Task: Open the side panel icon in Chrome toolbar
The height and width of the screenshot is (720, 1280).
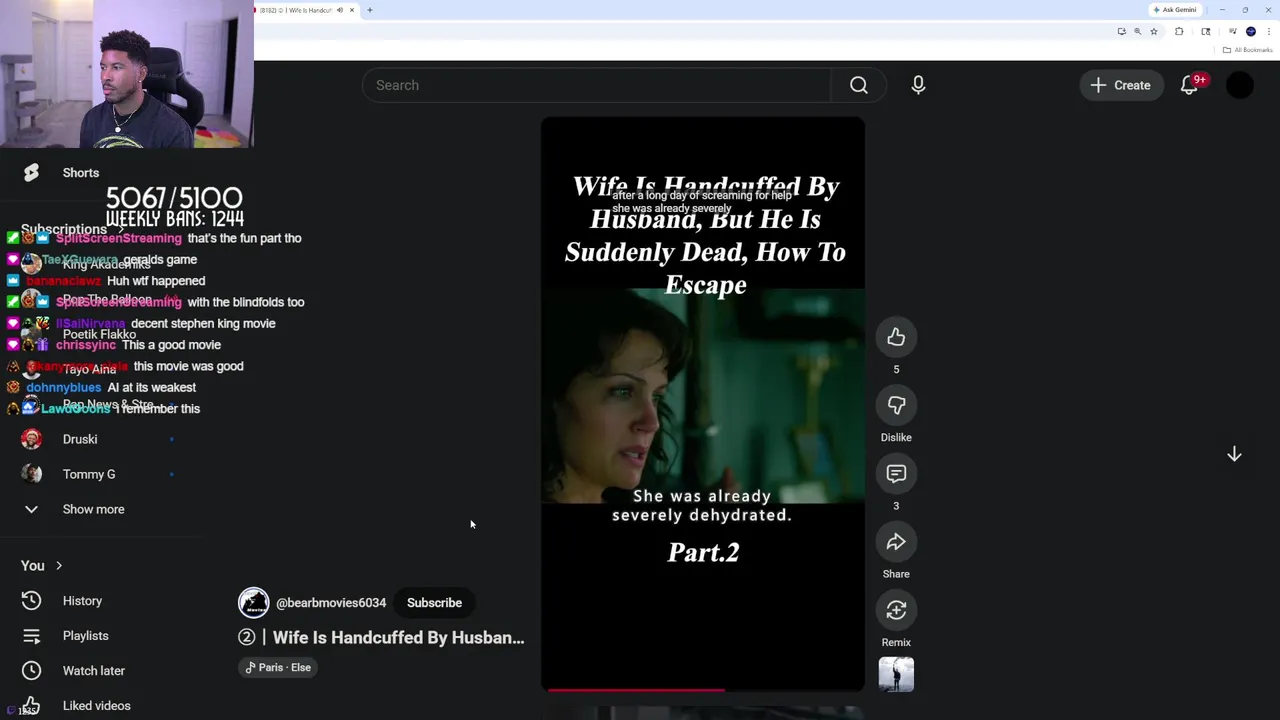Action: [x=1206, y=32]
